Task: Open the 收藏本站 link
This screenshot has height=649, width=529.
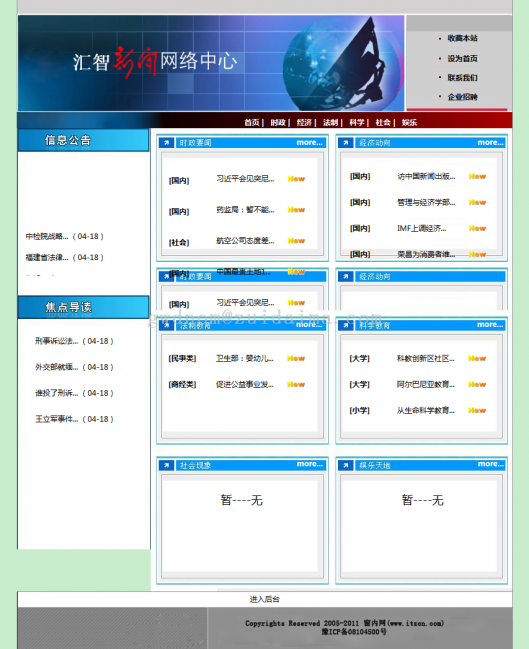Action: click(x=462, y=38)
